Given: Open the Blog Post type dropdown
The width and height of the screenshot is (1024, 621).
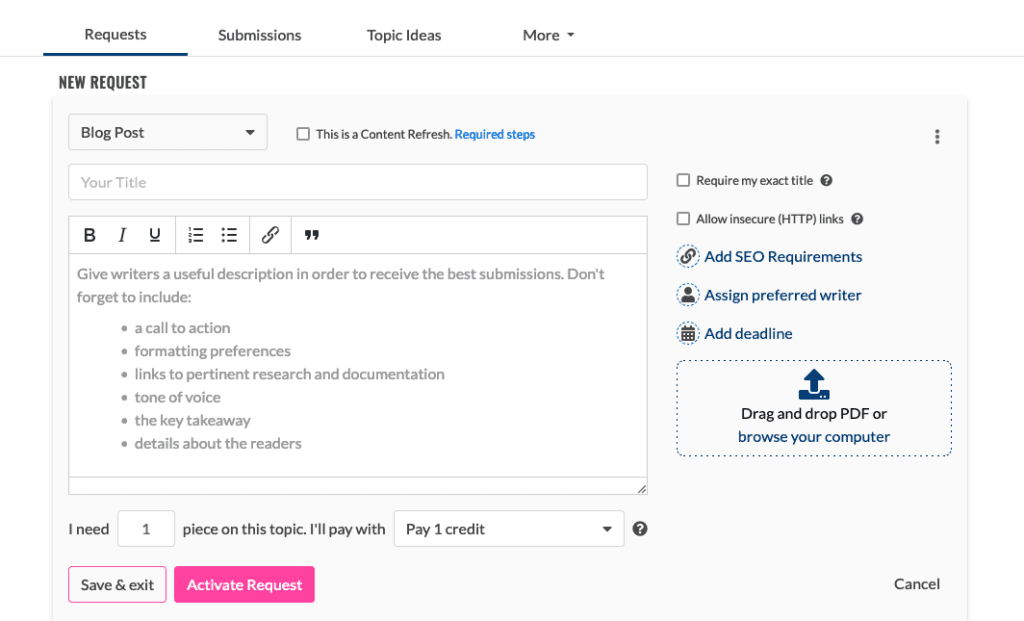Looking at the screenshot, I should (168, 132).
